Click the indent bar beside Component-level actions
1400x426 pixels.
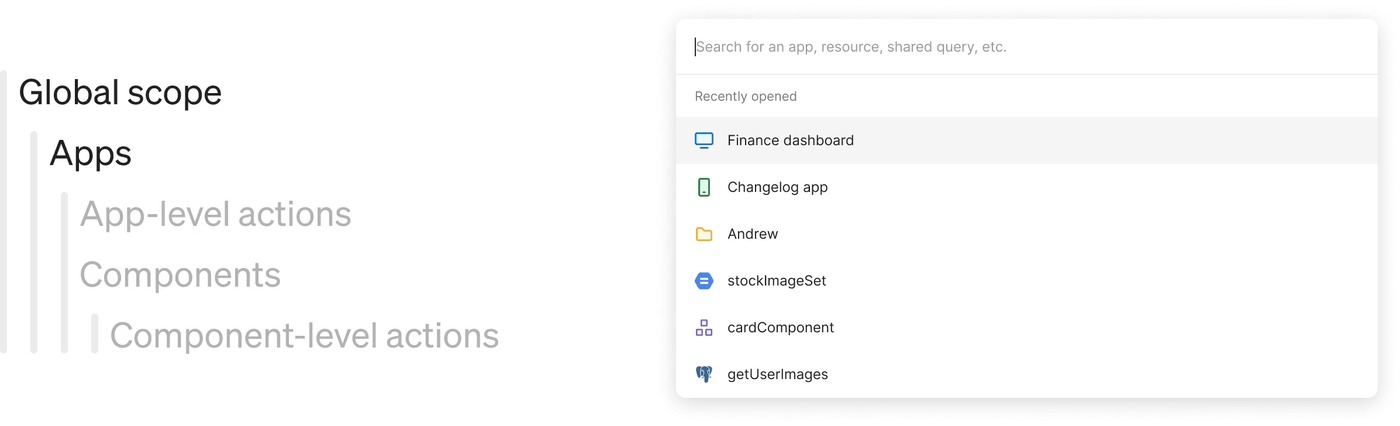click(95, 334)
